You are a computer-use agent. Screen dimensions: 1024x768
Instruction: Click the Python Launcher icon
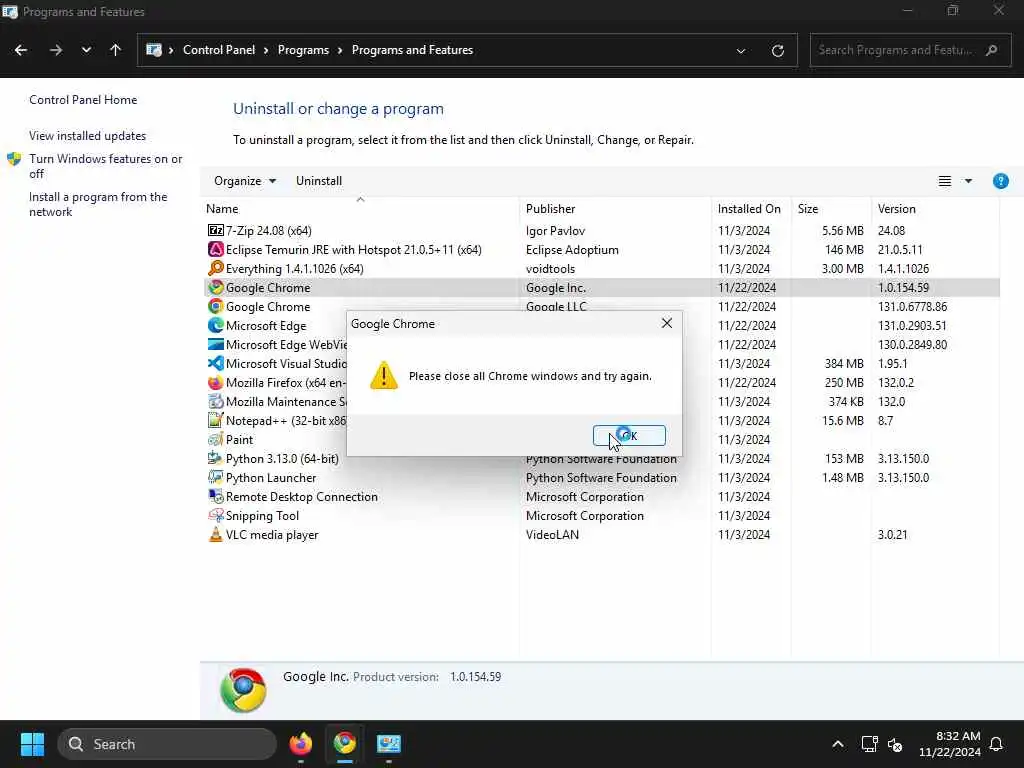pyautogui.click(x=216, y=477)
